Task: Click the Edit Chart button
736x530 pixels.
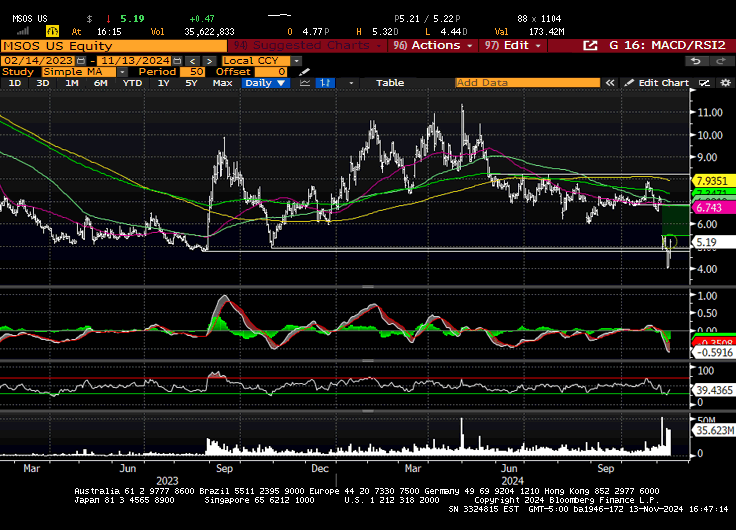Action: (657, 83)
